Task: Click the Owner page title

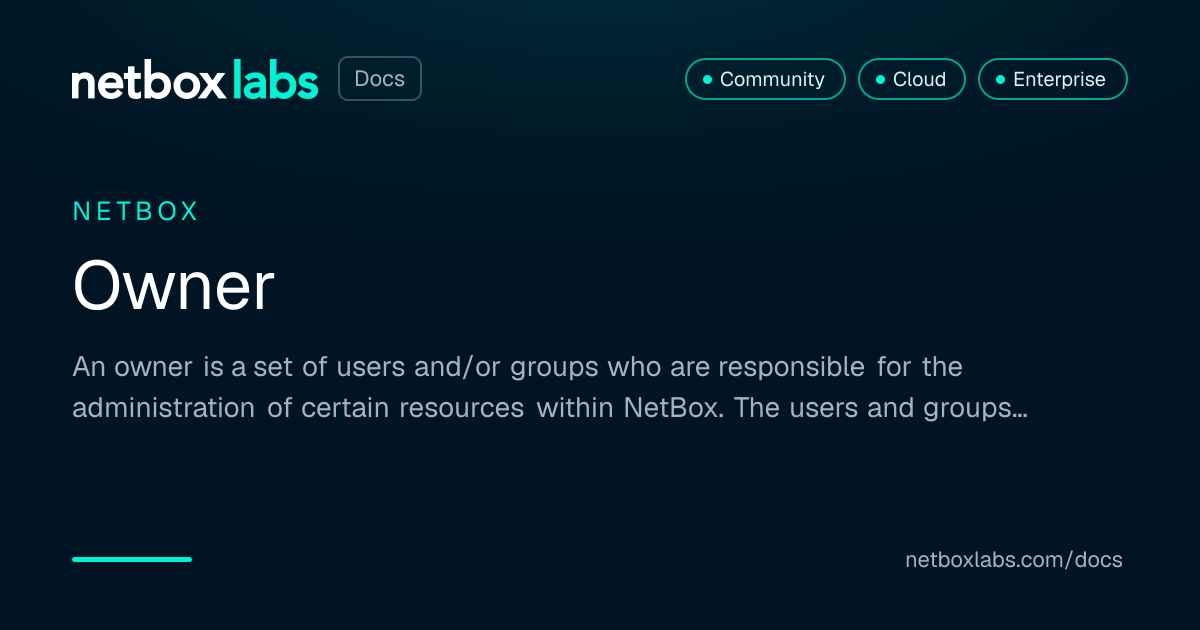Action: tap(173, 286)
